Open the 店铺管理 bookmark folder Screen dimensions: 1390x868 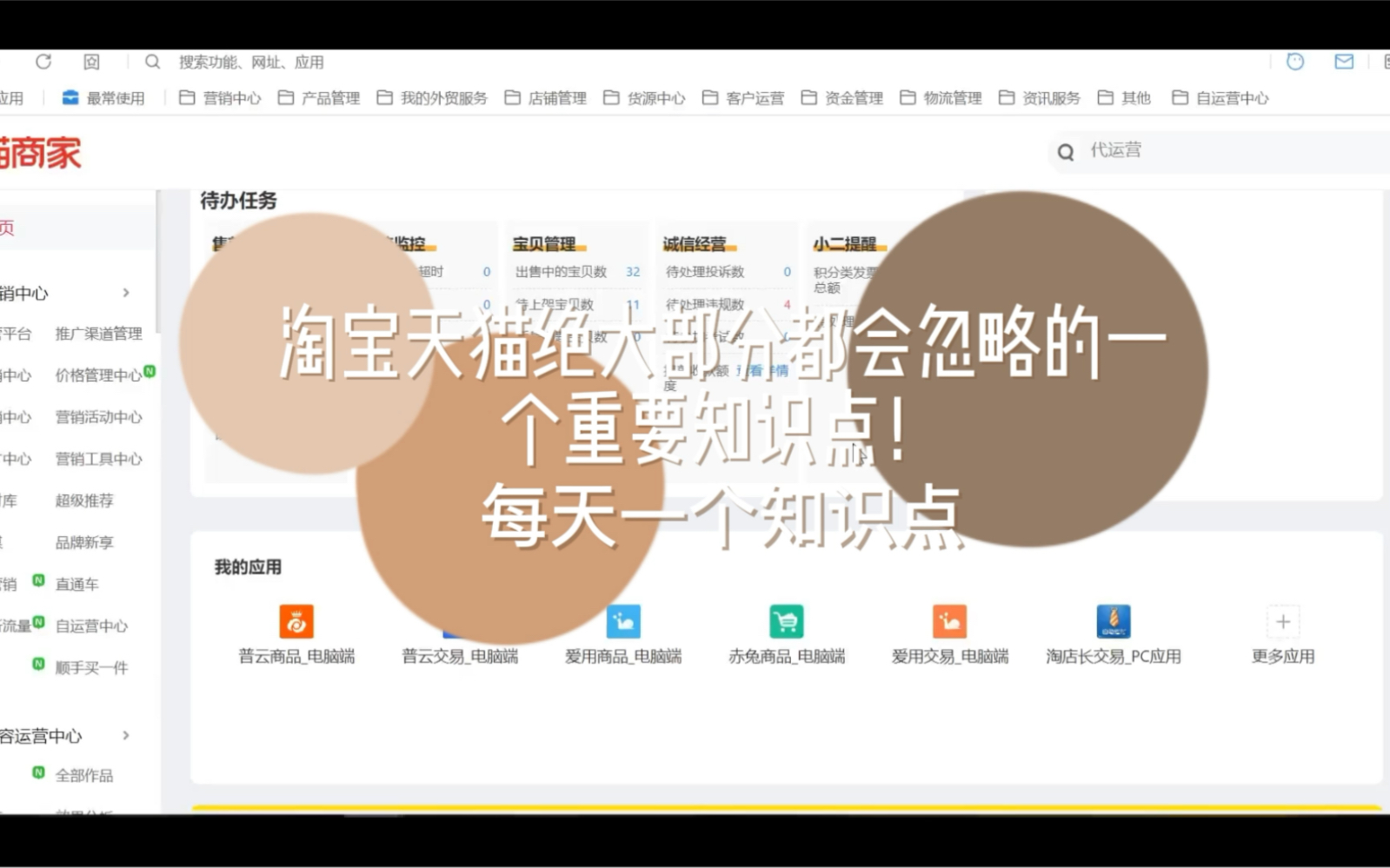tap(545, 98)
